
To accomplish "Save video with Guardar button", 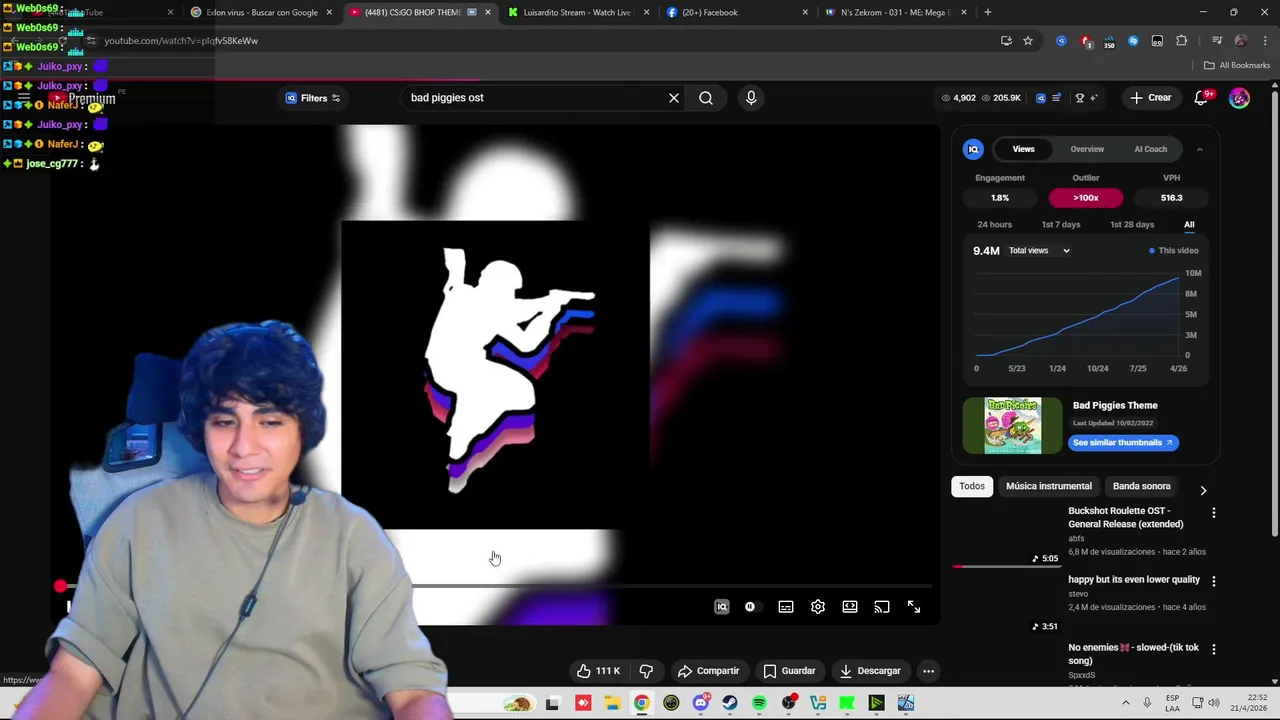I will tap(789, 671).
